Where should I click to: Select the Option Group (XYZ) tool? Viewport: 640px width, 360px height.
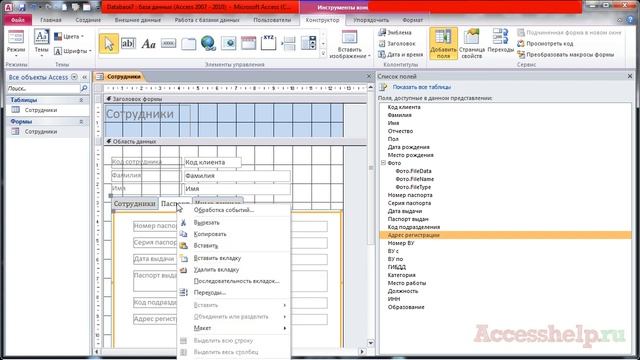pyautogui.click(x=268, y=43)
